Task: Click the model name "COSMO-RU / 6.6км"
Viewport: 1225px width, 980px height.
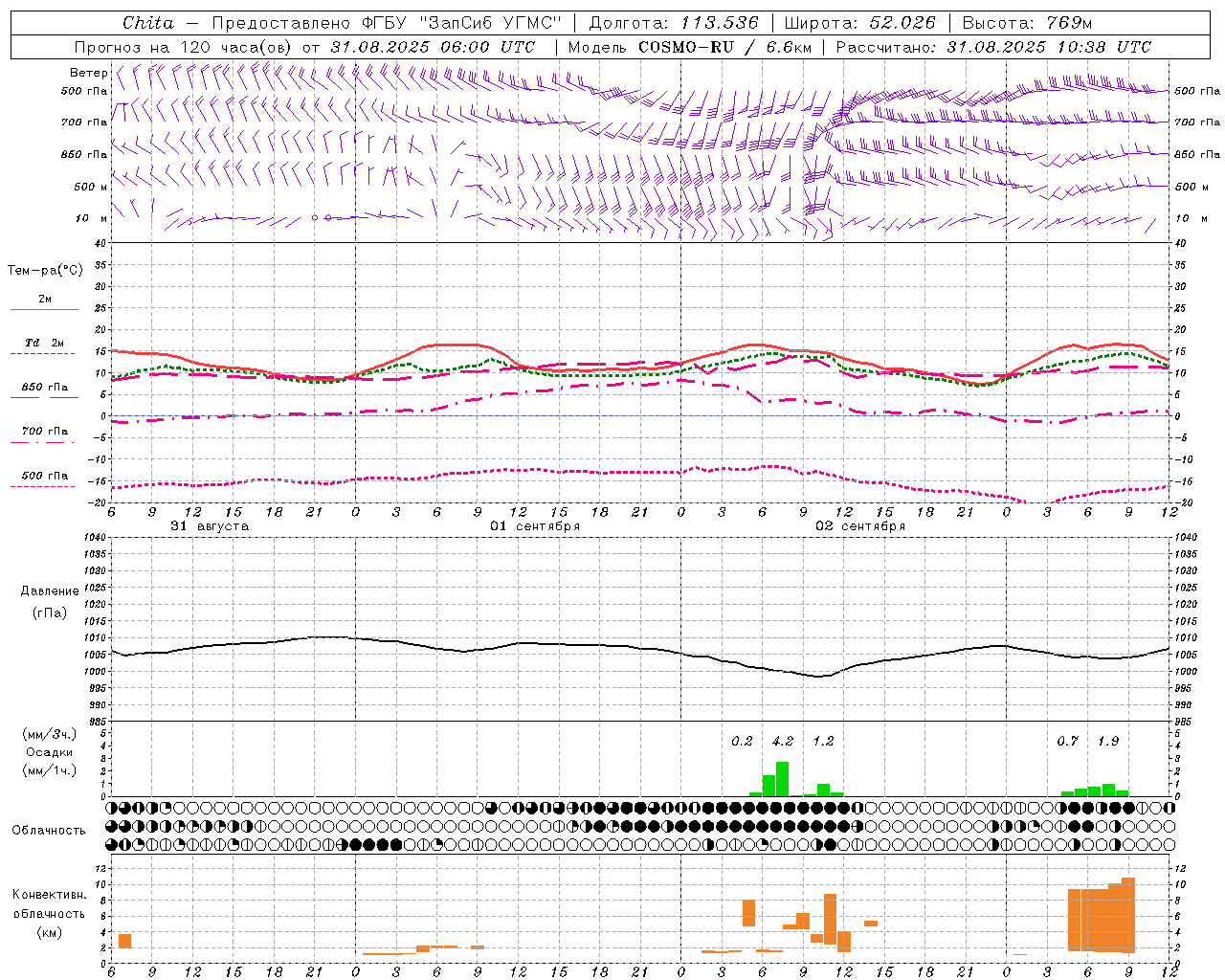Action: coord(724,47)
